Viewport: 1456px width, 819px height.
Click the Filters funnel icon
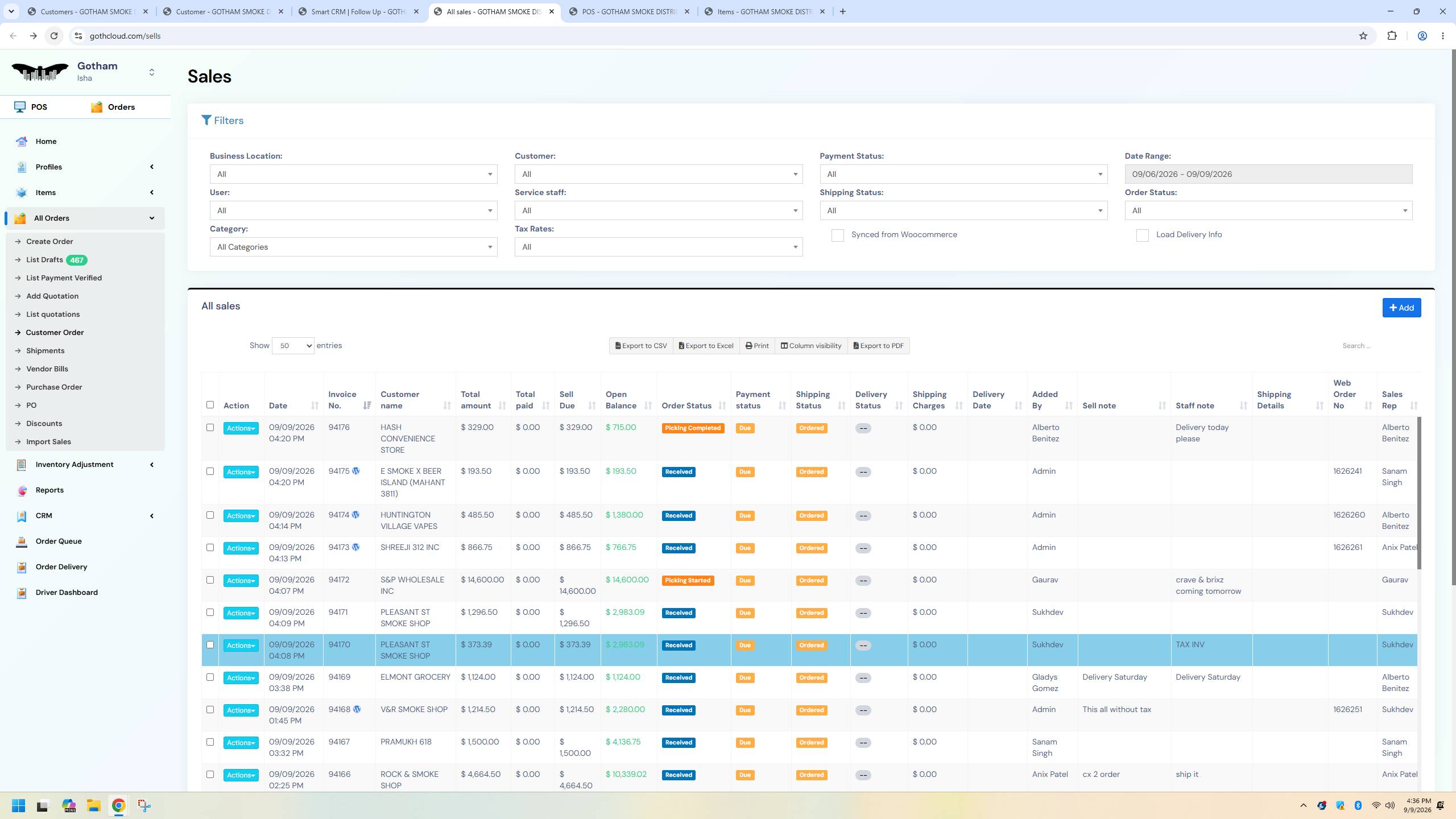(206, 120)
